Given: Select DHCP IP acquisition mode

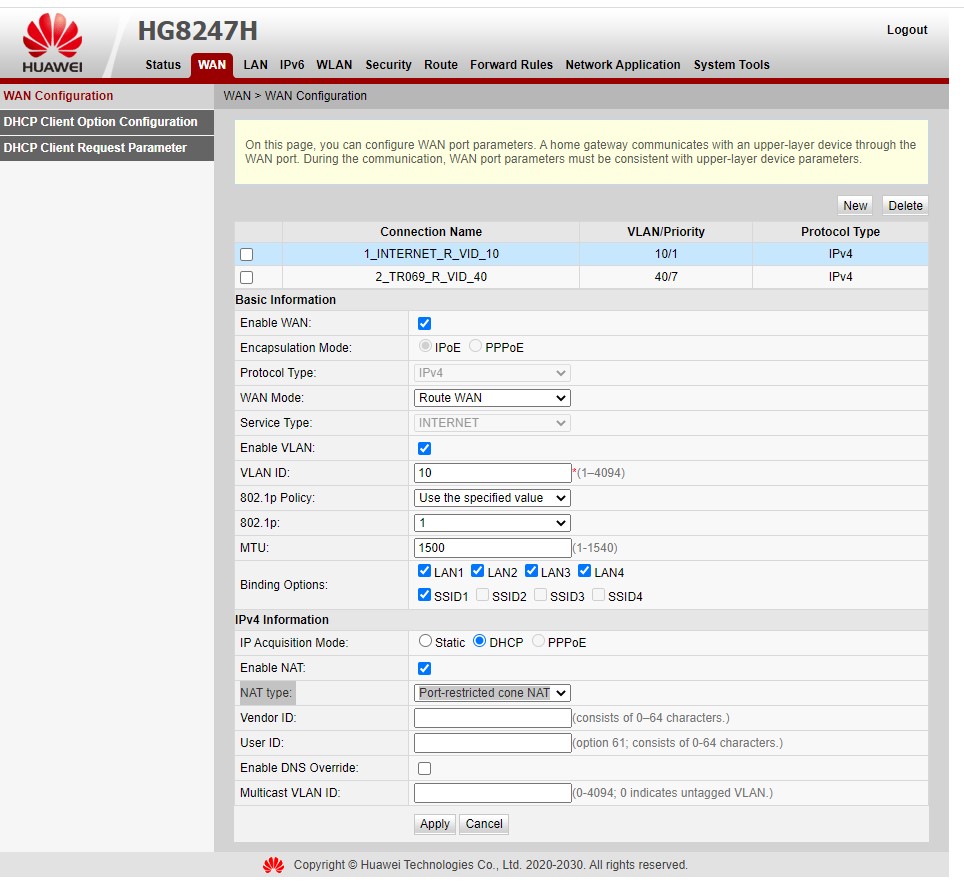Looking at the screenshot, I should pyautogui.click(x=480, y=641).
